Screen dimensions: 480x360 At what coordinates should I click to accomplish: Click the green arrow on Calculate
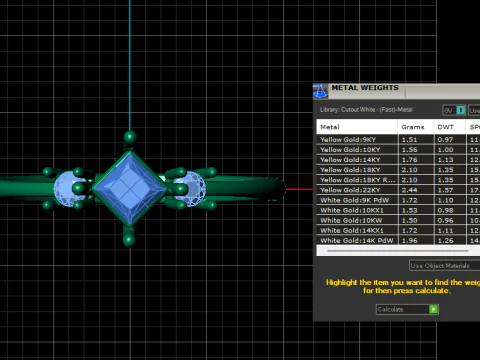[433, 309]
